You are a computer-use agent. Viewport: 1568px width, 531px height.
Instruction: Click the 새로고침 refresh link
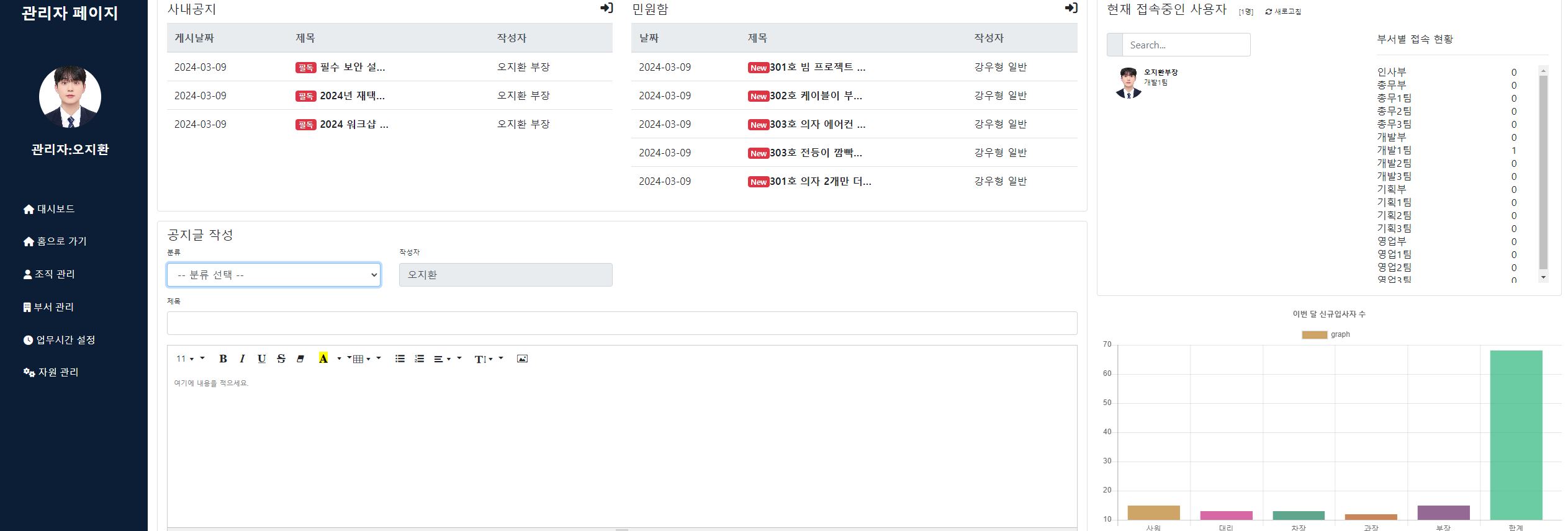(1283, 12)
